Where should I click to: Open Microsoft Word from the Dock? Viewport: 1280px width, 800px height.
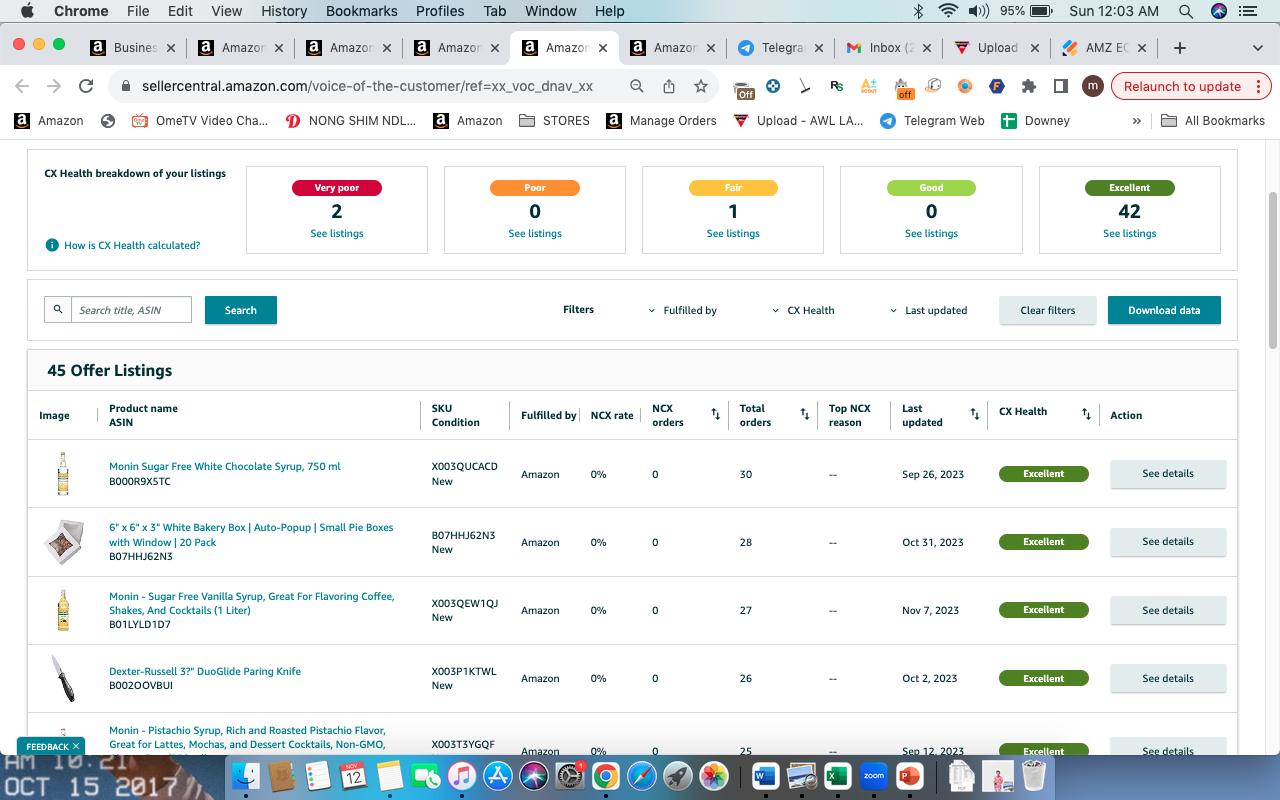tap(765, 775)
